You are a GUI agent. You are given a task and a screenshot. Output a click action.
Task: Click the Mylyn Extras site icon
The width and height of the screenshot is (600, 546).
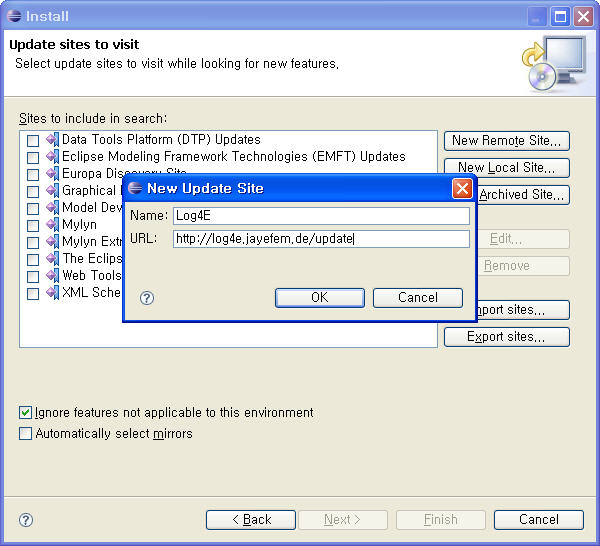coord(52,241)
